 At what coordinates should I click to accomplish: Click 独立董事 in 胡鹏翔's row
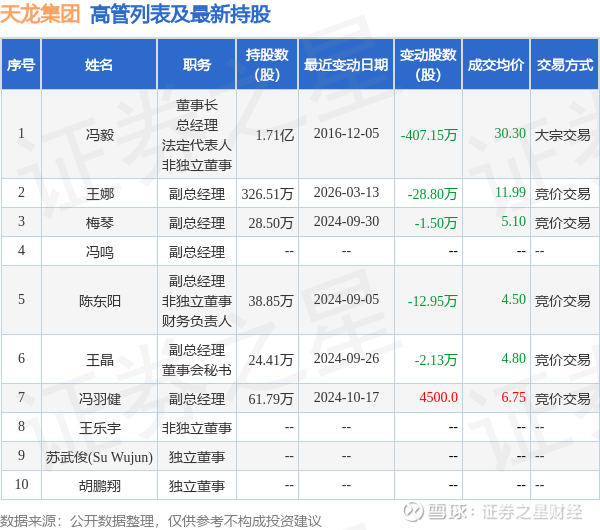click(x=197, y=486)
